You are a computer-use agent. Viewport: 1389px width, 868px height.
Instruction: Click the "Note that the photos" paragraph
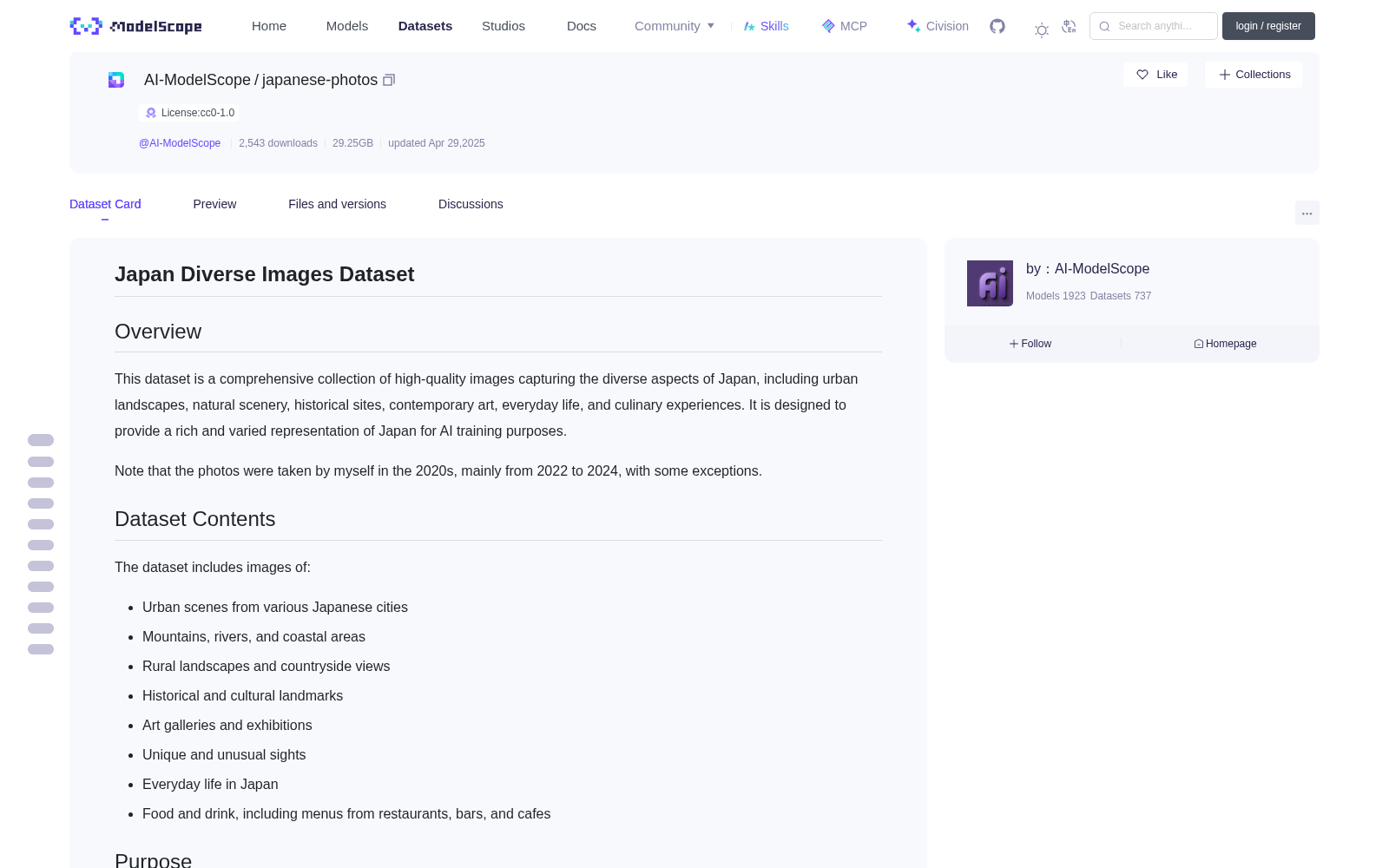(x=438, y=471)
